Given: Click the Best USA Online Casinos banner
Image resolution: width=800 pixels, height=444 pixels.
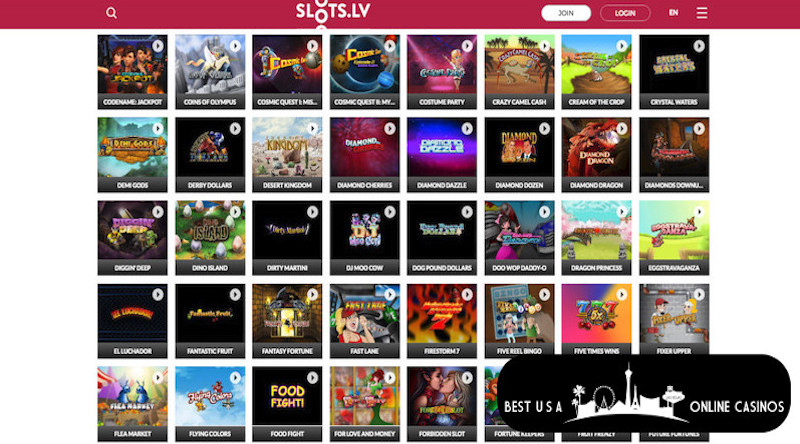Looking at the screenshot, I should click(x=643, y=393).
